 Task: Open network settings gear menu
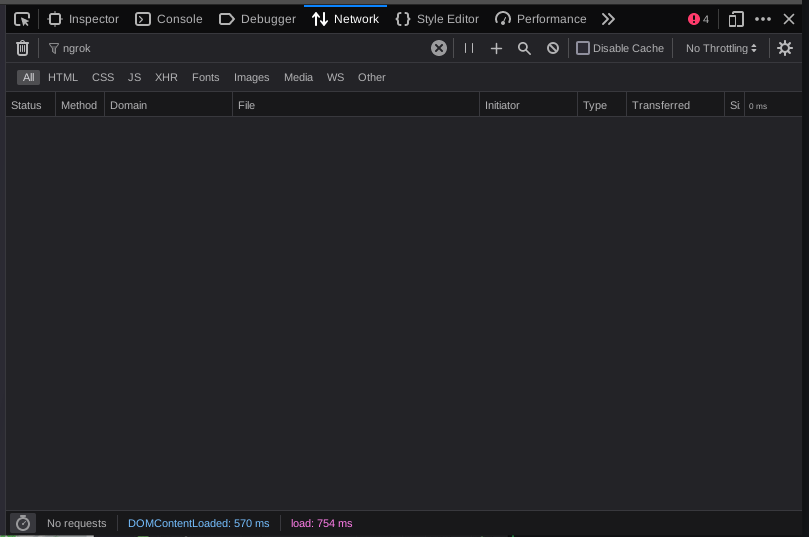coord(785,48)
